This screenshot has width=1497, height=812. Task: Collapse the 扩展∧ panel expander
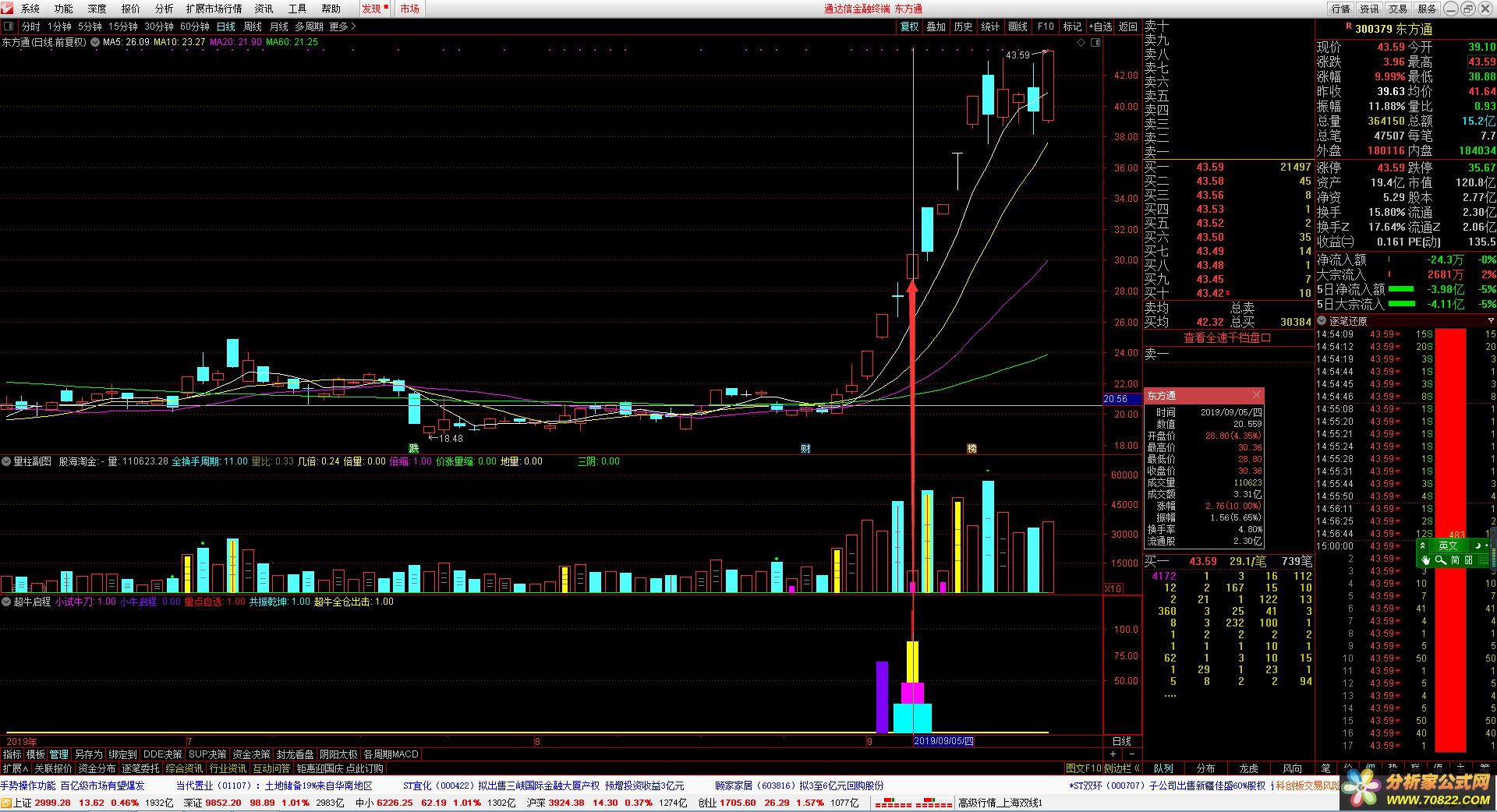[x=16, y=768]
